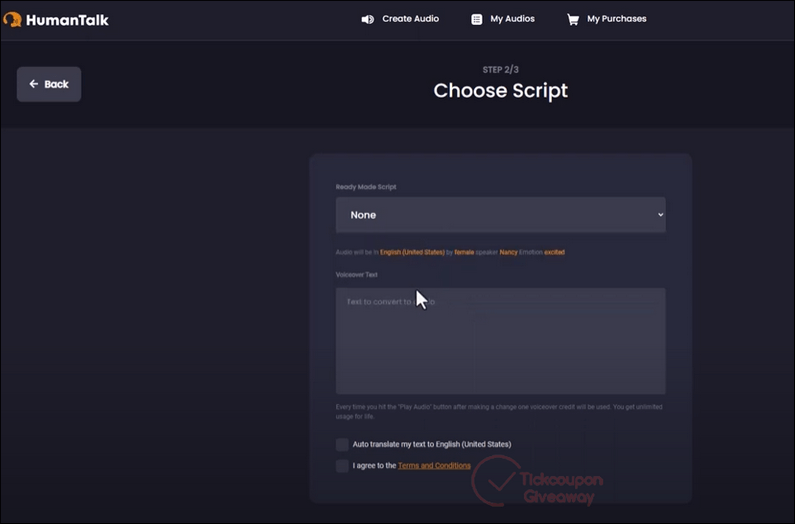Check the I agree to terms checkbox

click(342, 466)
